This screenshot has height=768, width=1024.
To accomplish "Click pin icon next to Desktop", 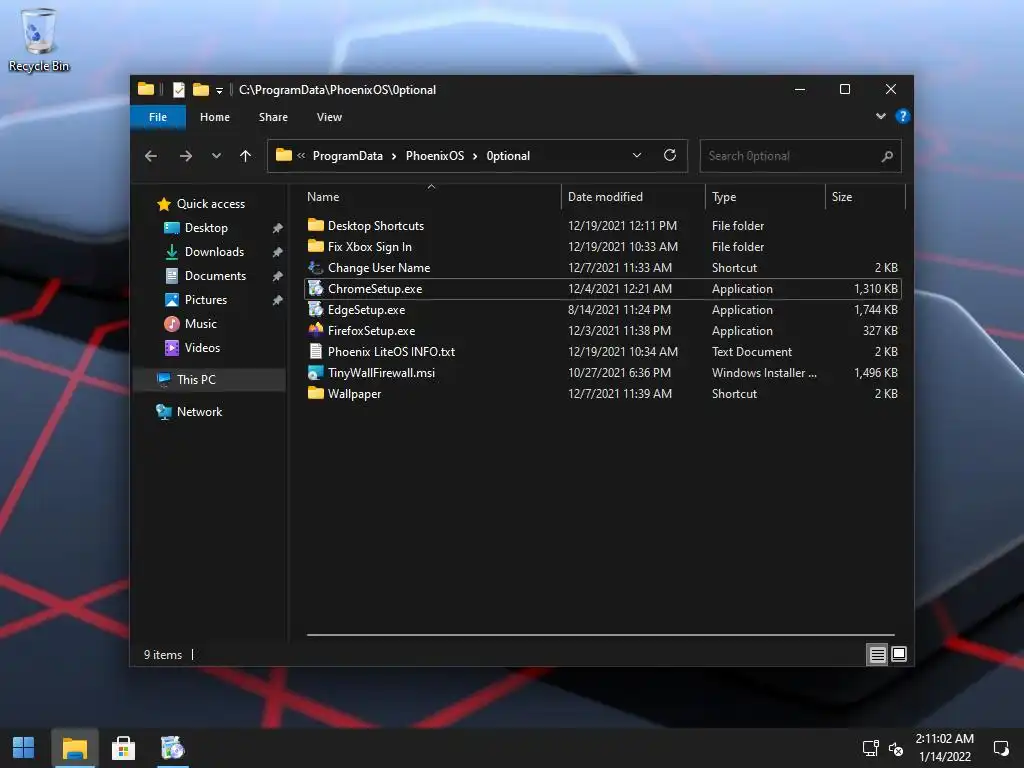I will (x=278, y=228).
